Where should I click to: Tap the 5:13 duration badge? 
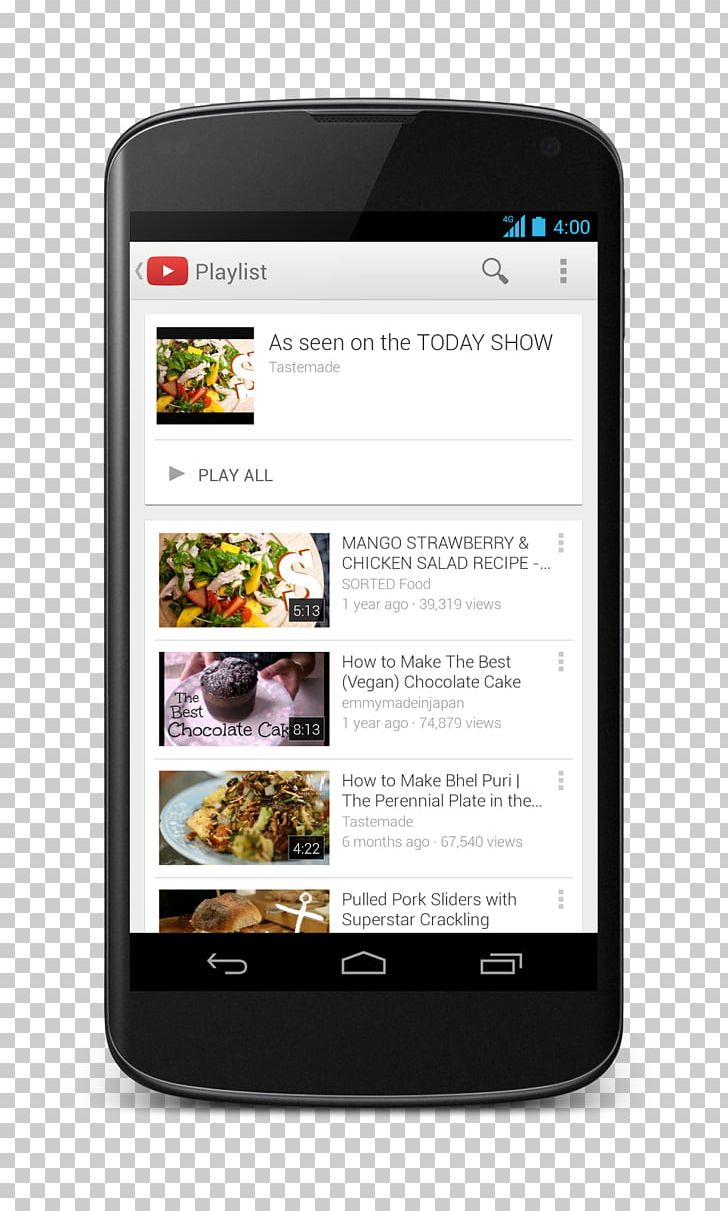[x=306, y=610]
